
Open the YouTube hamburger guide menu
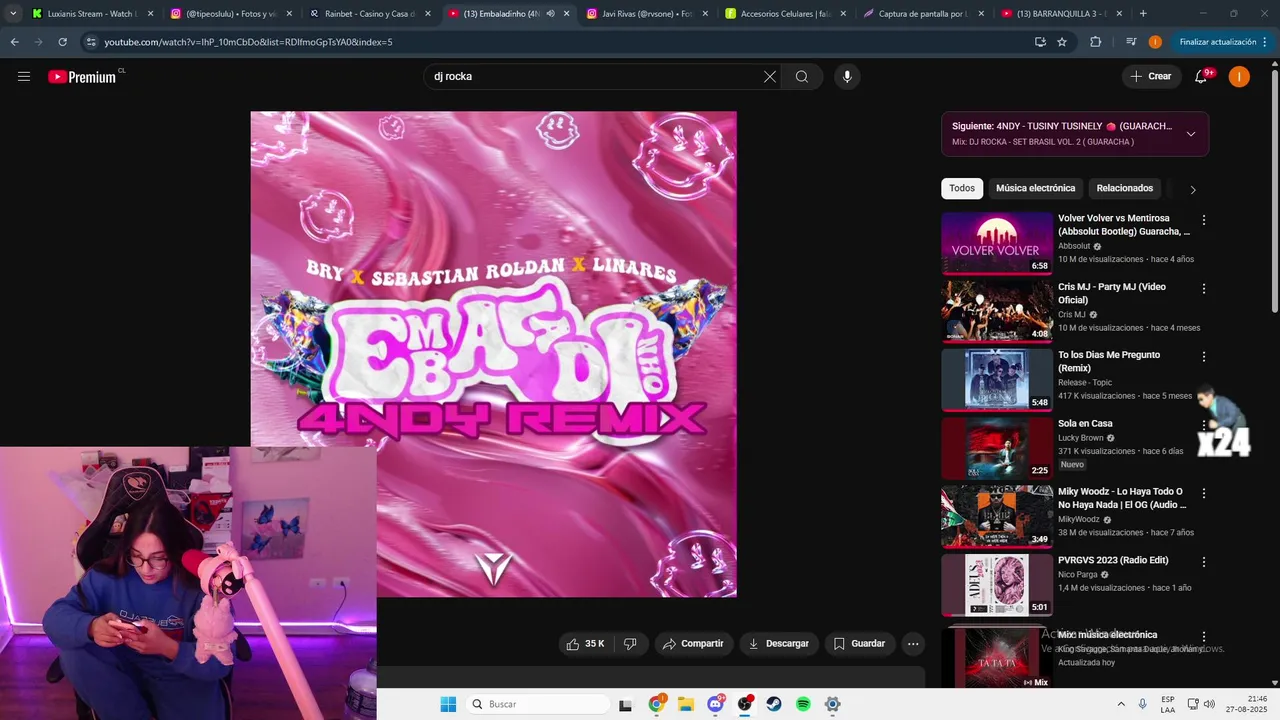pos(24,77)
